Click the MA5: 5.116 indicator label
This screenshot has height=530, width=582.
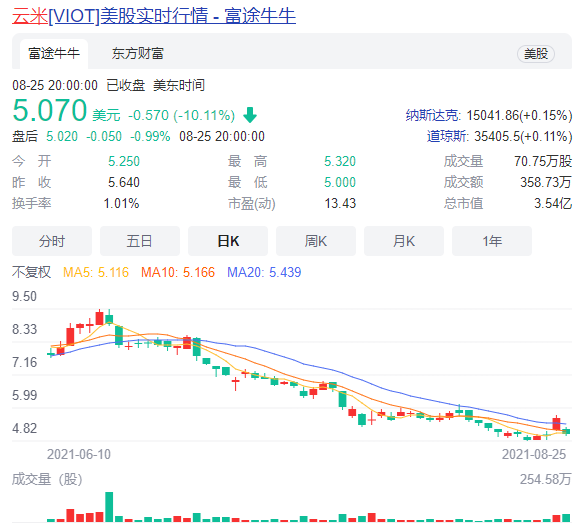[96, 272]
